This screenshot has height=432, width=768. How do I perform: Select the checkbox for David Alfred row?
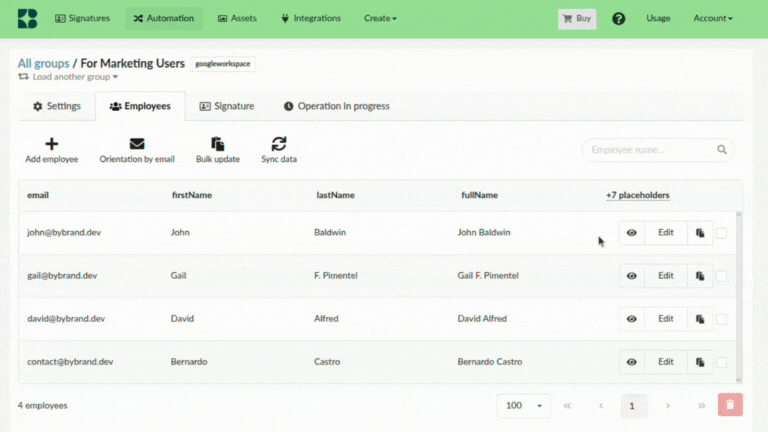click(x=722, y=319)
